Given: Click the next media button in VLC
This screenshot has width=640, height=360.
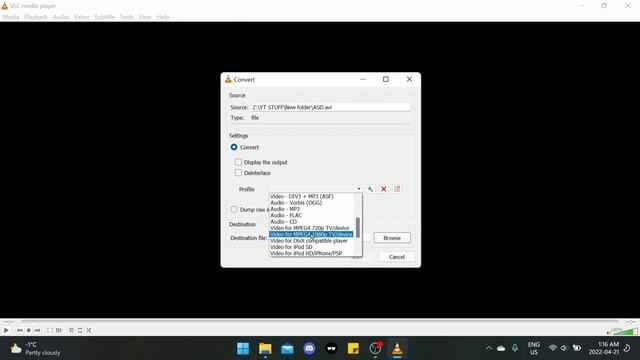Looking at the screenshot, I should pyautogui.click(x=38, y=330).
